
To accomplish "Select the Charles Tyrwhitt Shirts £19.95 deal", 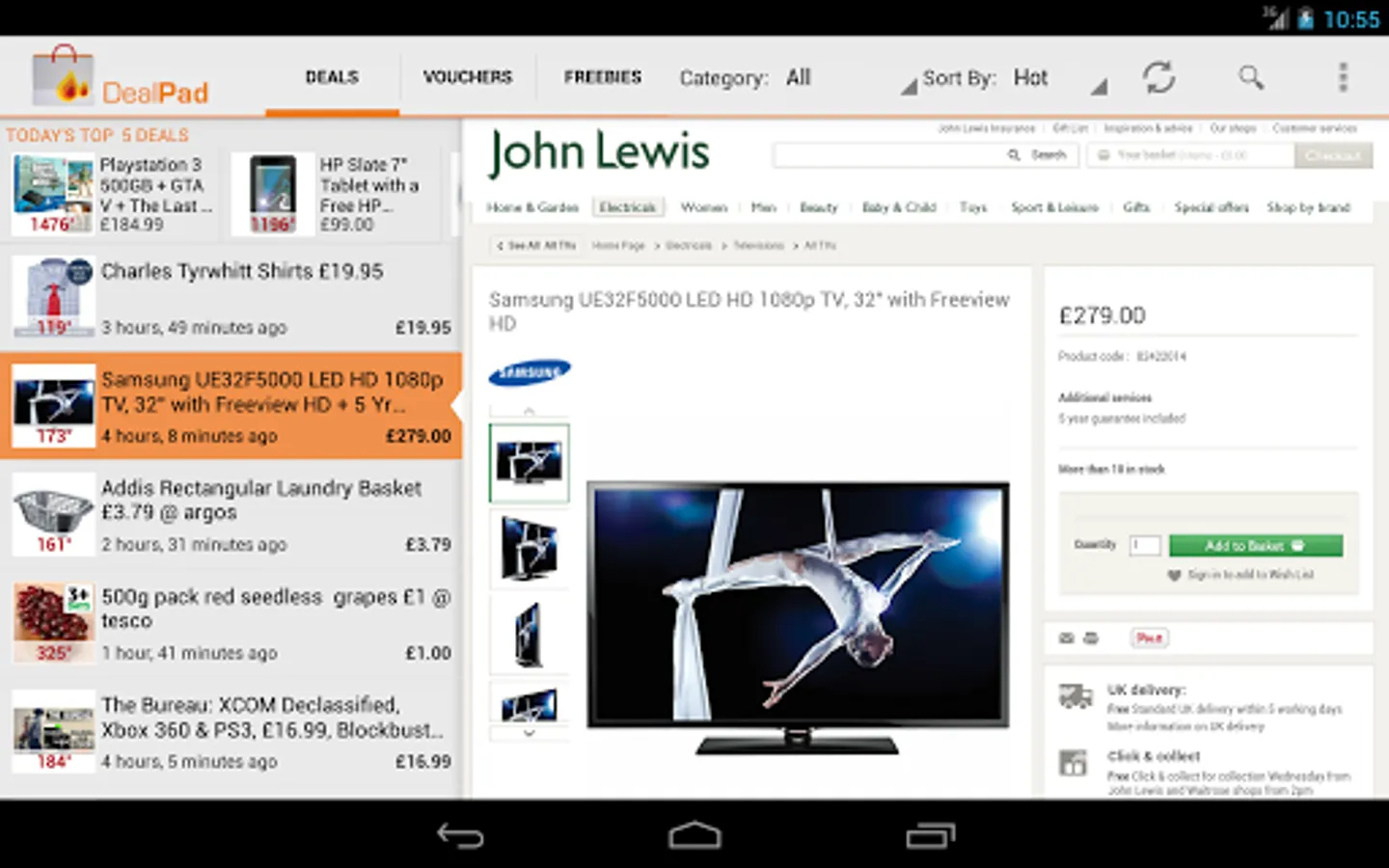I will point(231,297).
